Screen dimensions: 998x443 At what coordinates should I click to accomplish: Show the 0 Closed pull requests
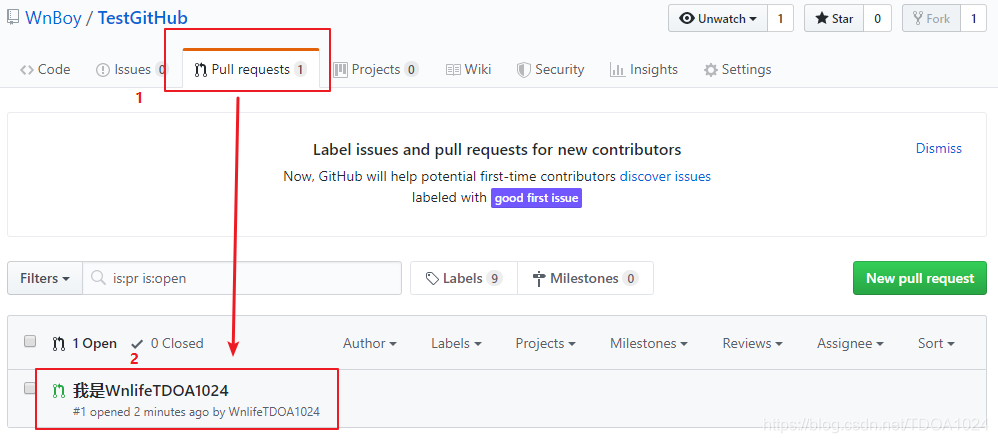coord(167,344)
